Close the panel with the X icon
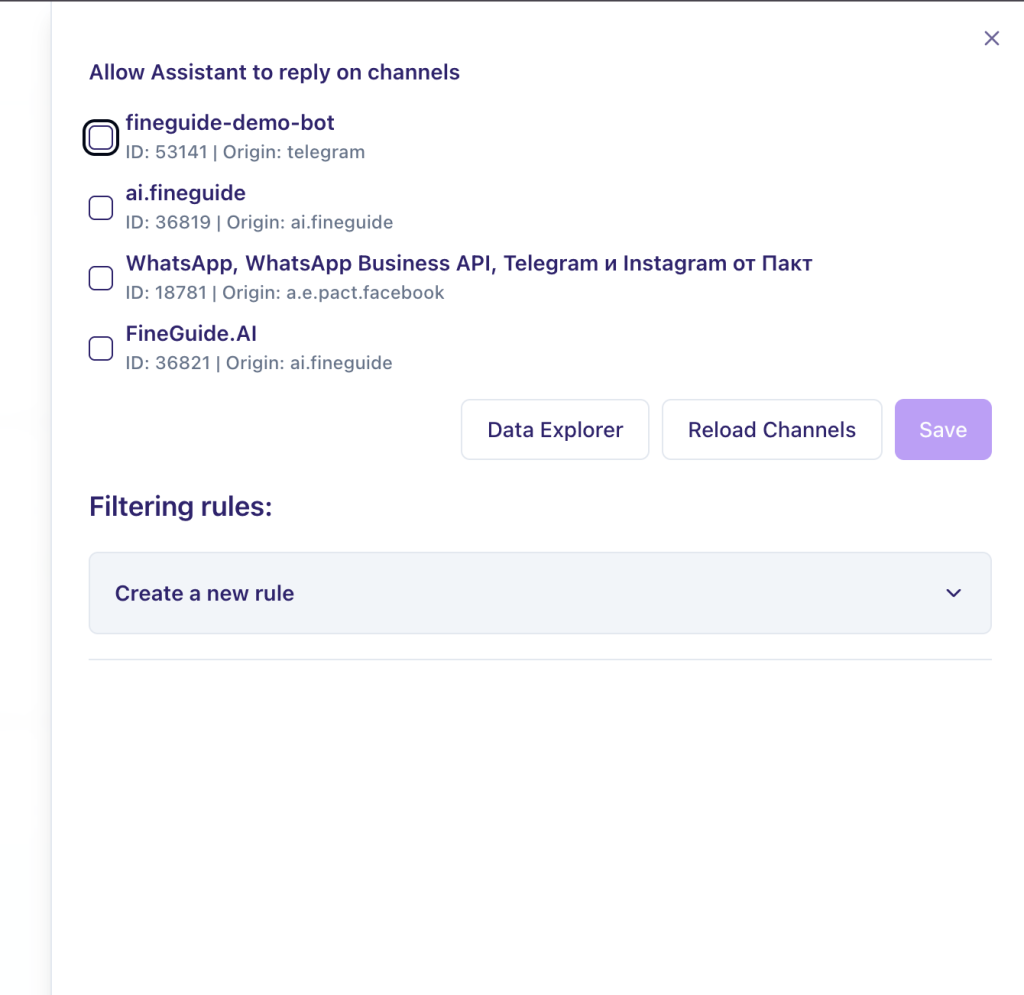This screenshot has width=1024, height=995. (x=991, y=39)
